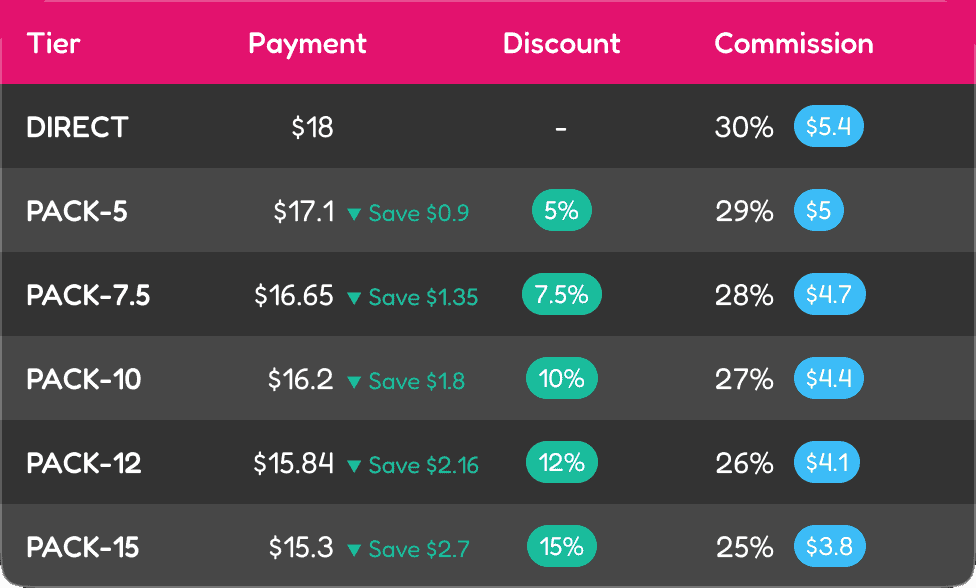Select the PACK-10 tier row label
The width and height of the screenshot is (976, 588).
[83, 380]
